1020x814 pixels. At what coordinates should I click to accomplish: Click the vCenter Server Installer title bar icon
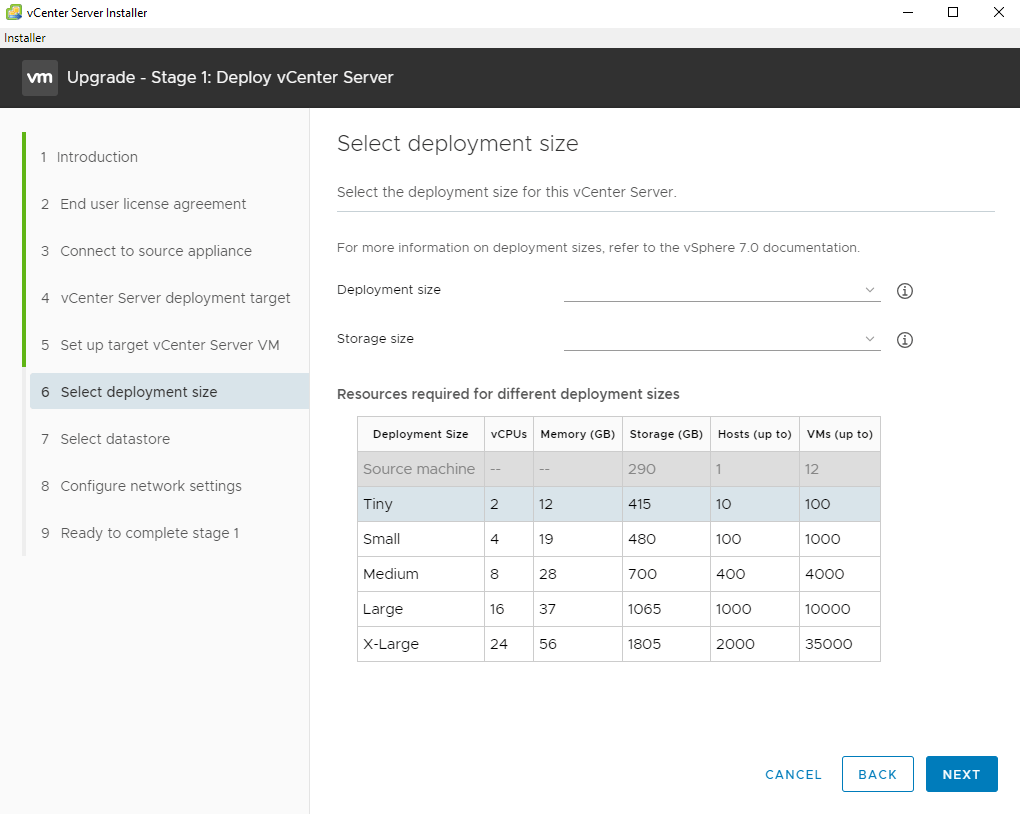click(14, 13)
